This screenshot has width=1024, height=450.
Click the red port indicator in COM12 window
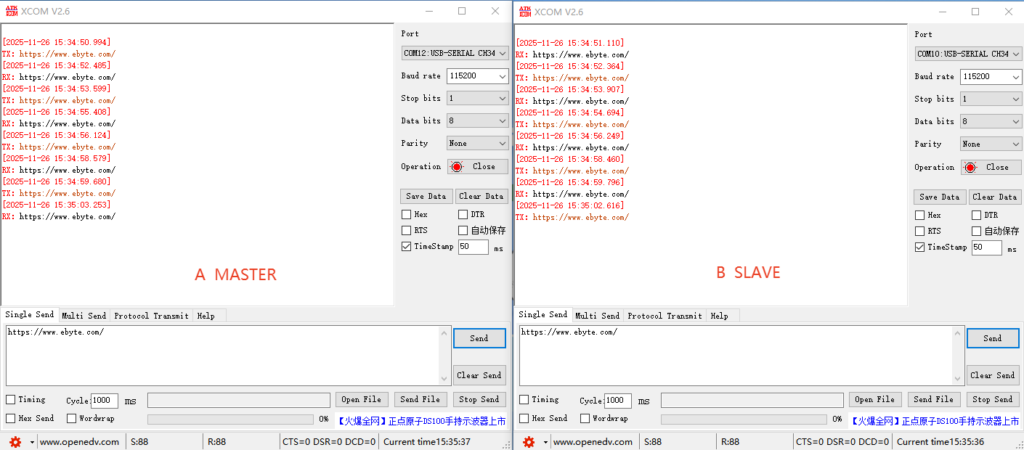point(458,167)
